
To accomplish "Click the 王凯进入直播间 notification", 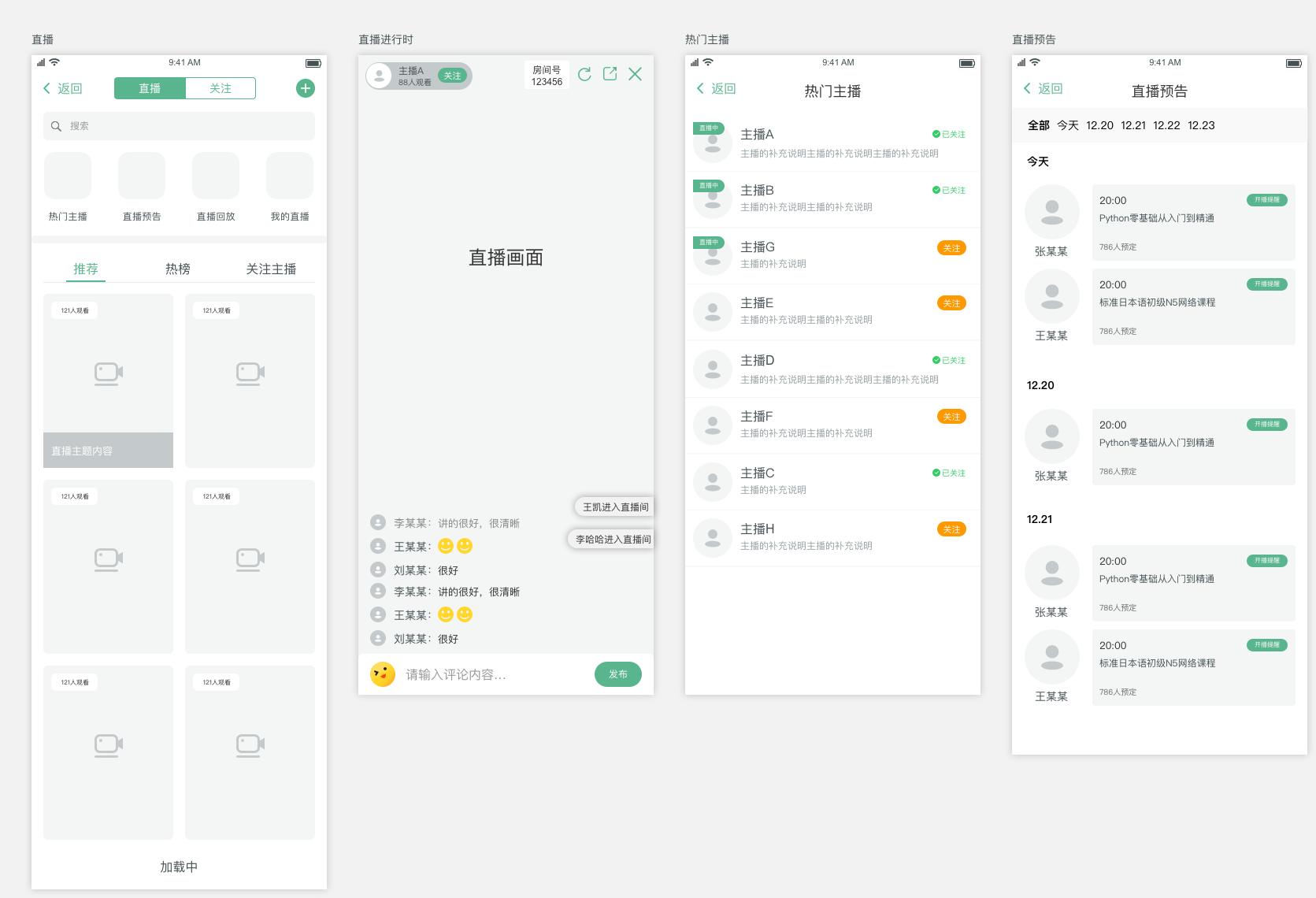I will (614, 507).
